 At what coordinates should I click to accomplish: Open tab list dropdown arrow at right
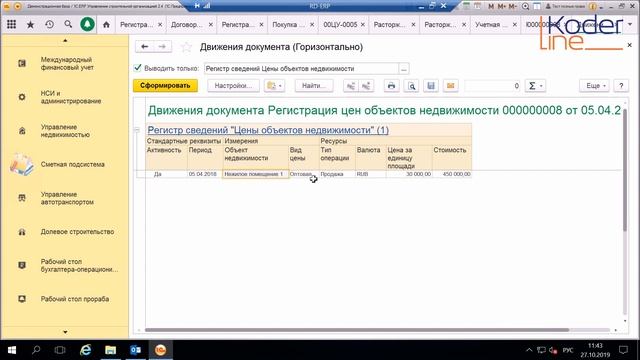630,24
